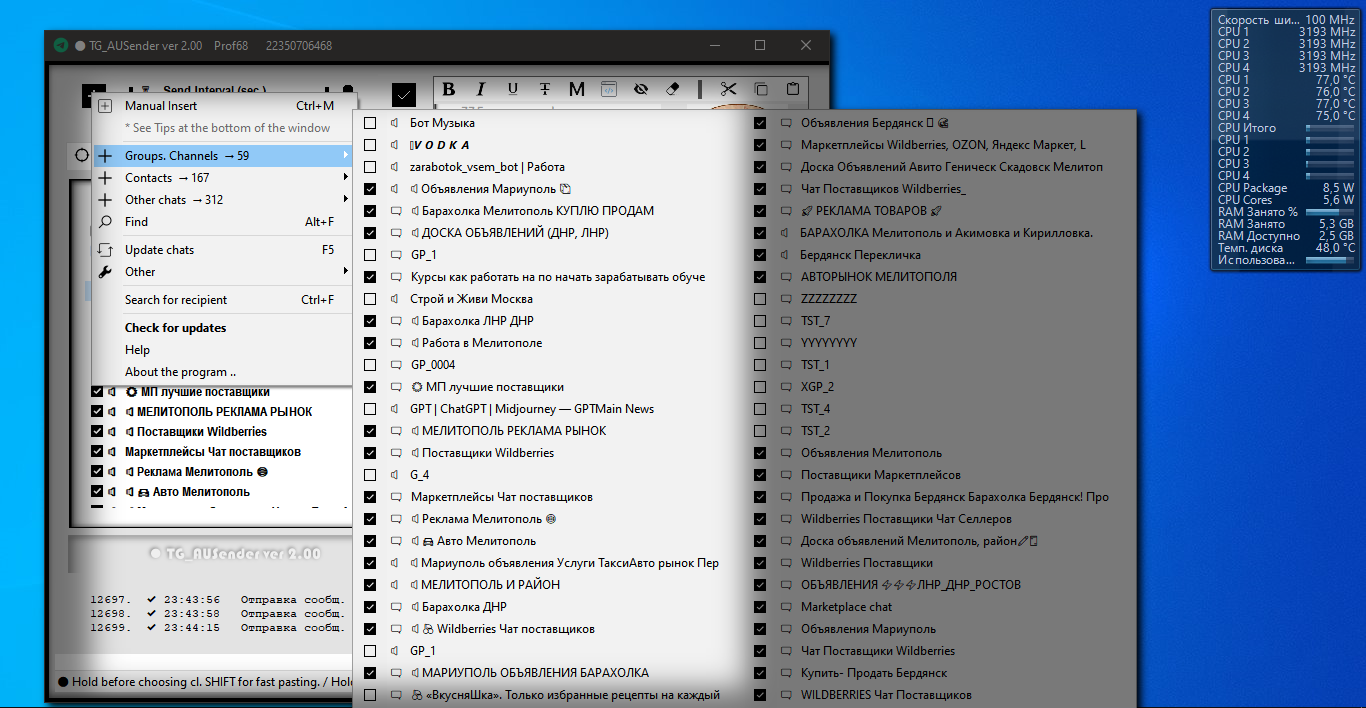Tick the VODKA channel checkbox
Image resolution: width=1366 pixels, height=708 pixels.
[x=370, y=145]
